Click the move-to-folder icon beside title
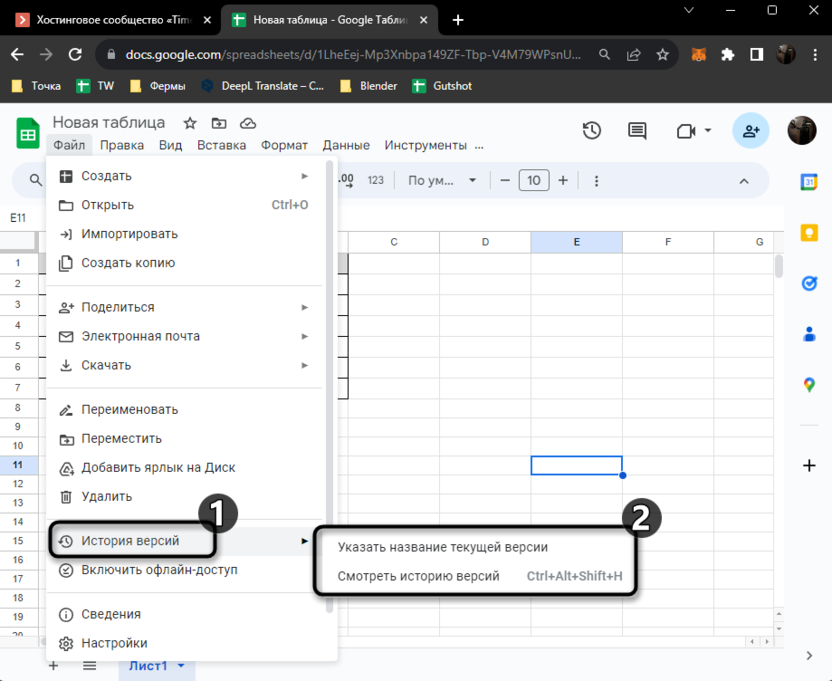 pos(219,123)
